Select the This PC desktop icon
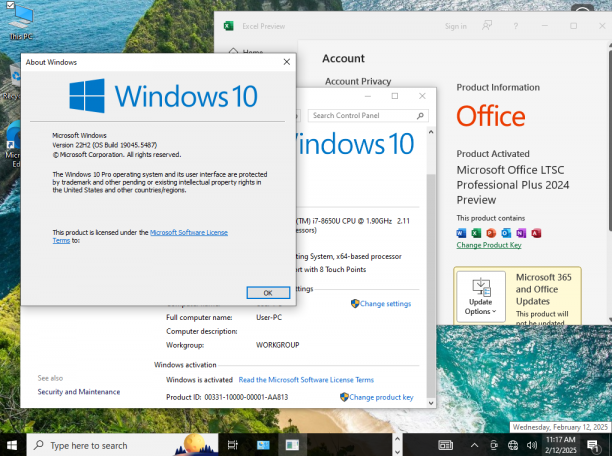This screenshot has height=456, width=612. tap(21, 22)
